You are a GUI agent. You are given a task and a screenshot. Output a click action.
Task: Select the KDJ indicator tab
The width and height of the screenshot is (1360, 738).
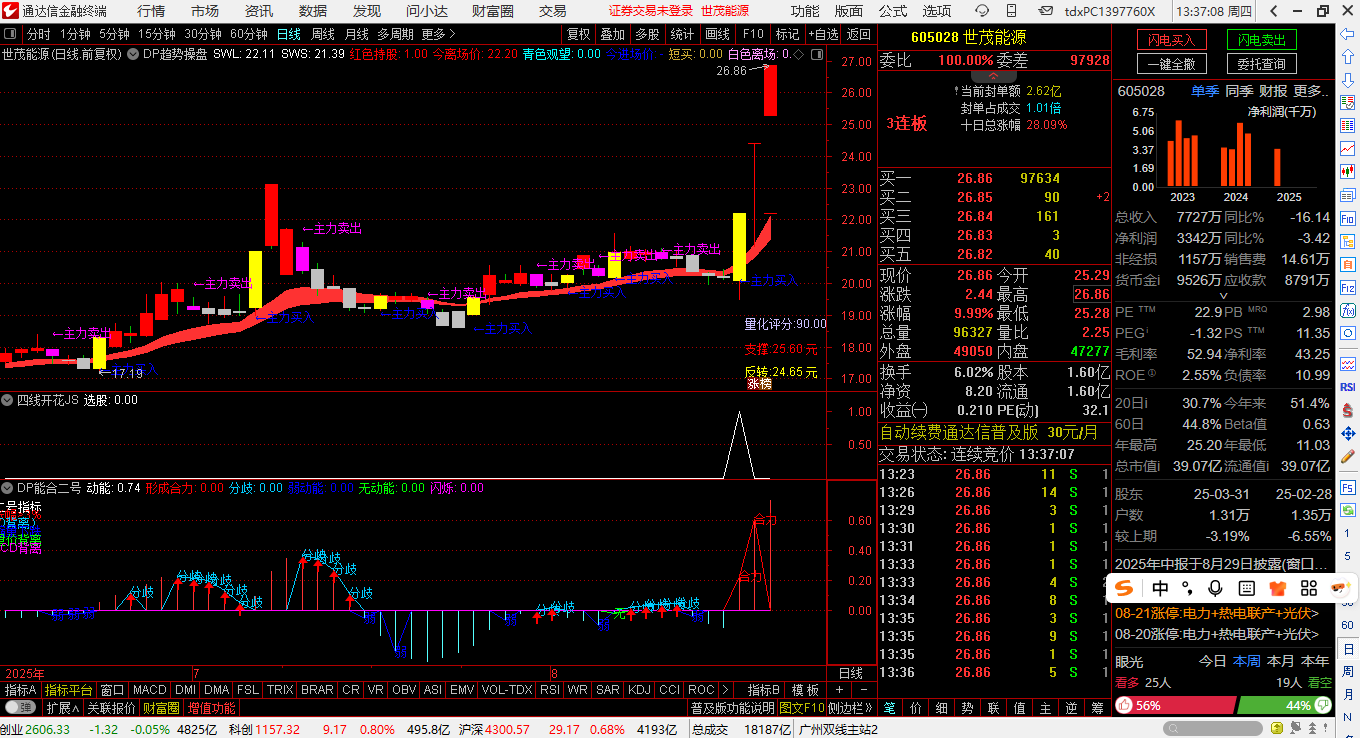[x=640, y=690]
